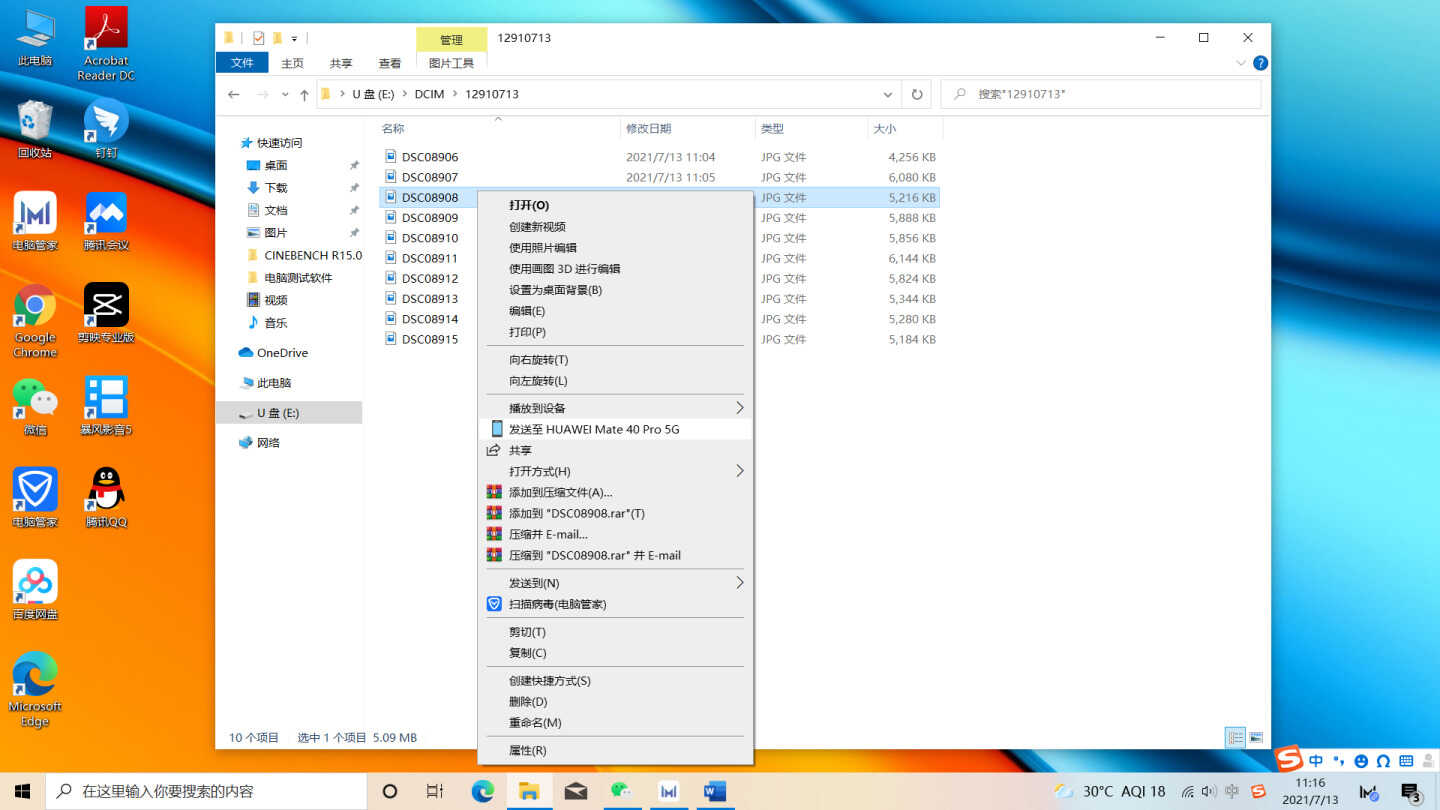Click DCIM in the address path

coord(429,94)
